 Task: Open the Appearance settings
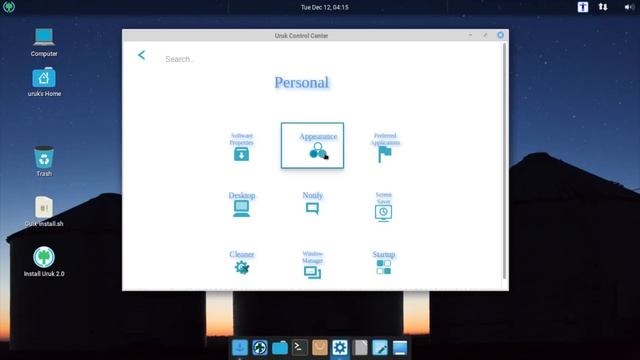pos(312,145)
